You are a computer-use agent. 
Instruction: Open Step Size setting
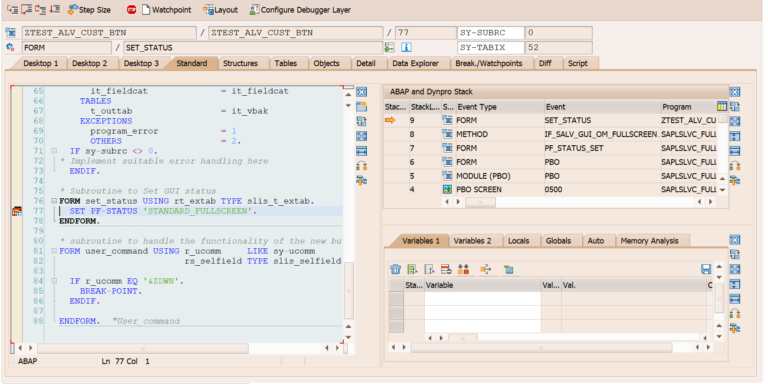(x=90, y=10)
